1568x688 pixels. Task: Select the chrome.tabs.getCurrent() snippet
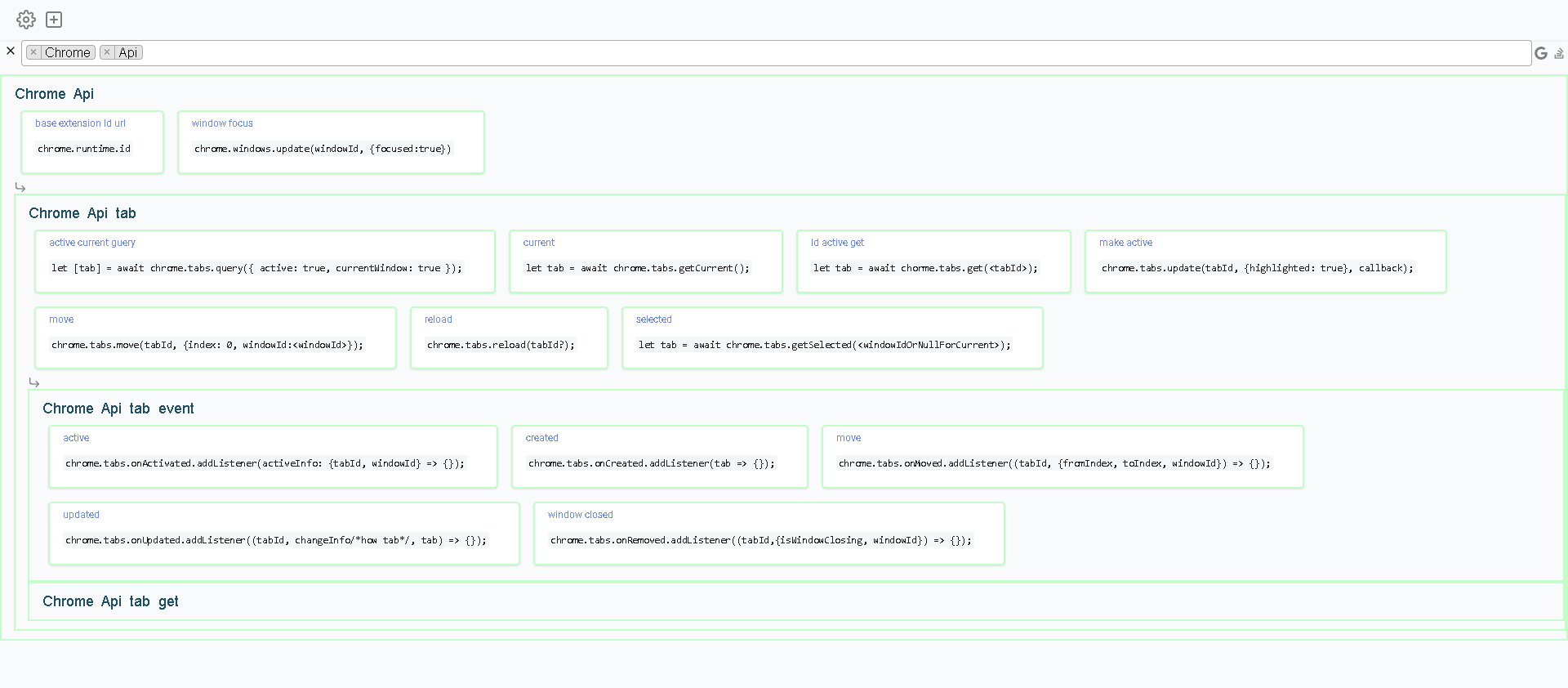[x=637, y=268]
